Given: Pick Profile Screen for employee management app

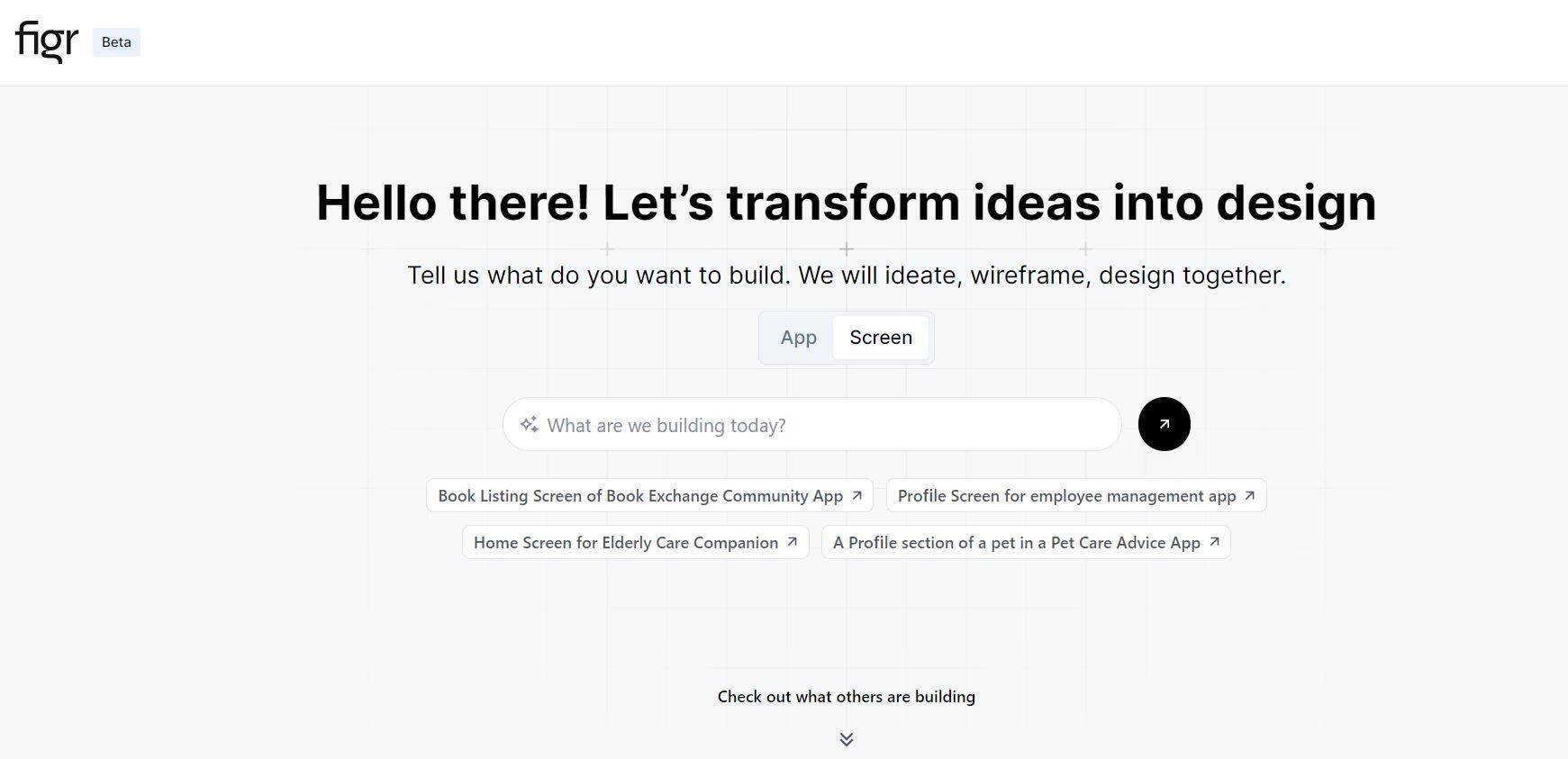Looking at the screenshot, I should [x=1066, y=496].
